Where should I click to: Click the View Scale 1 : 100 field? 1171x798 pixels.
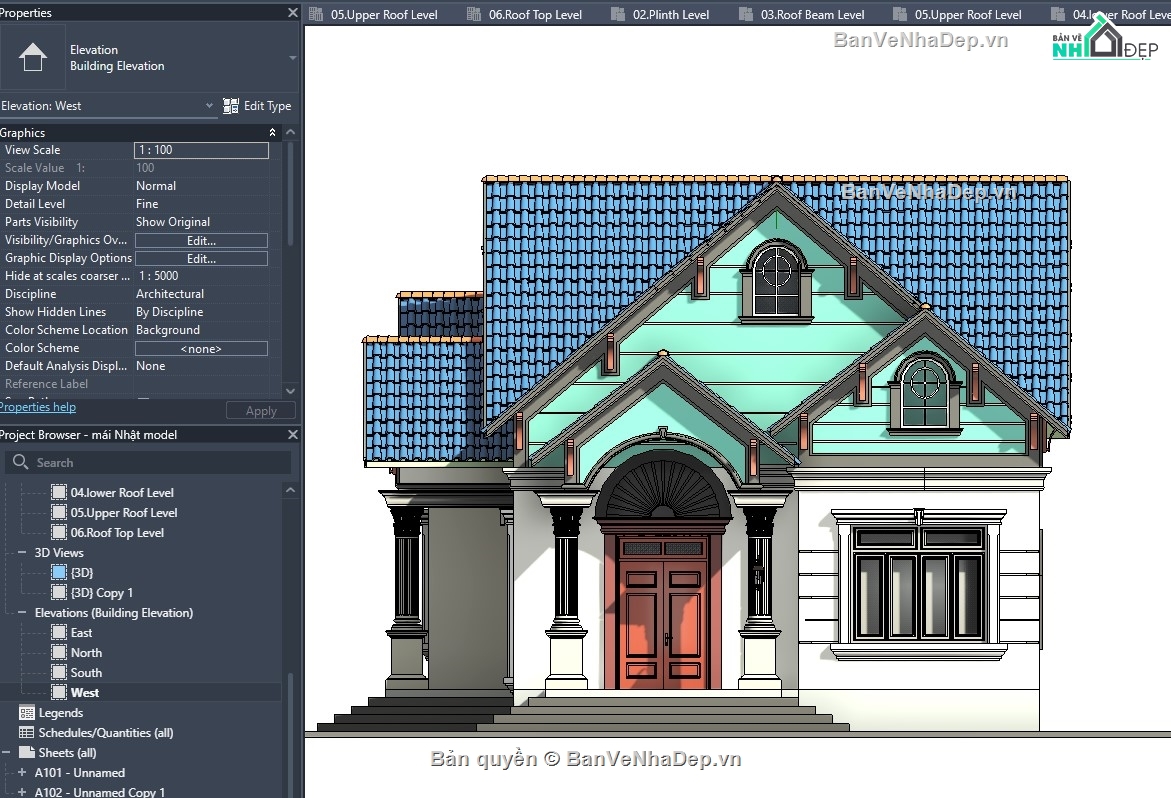202,150
